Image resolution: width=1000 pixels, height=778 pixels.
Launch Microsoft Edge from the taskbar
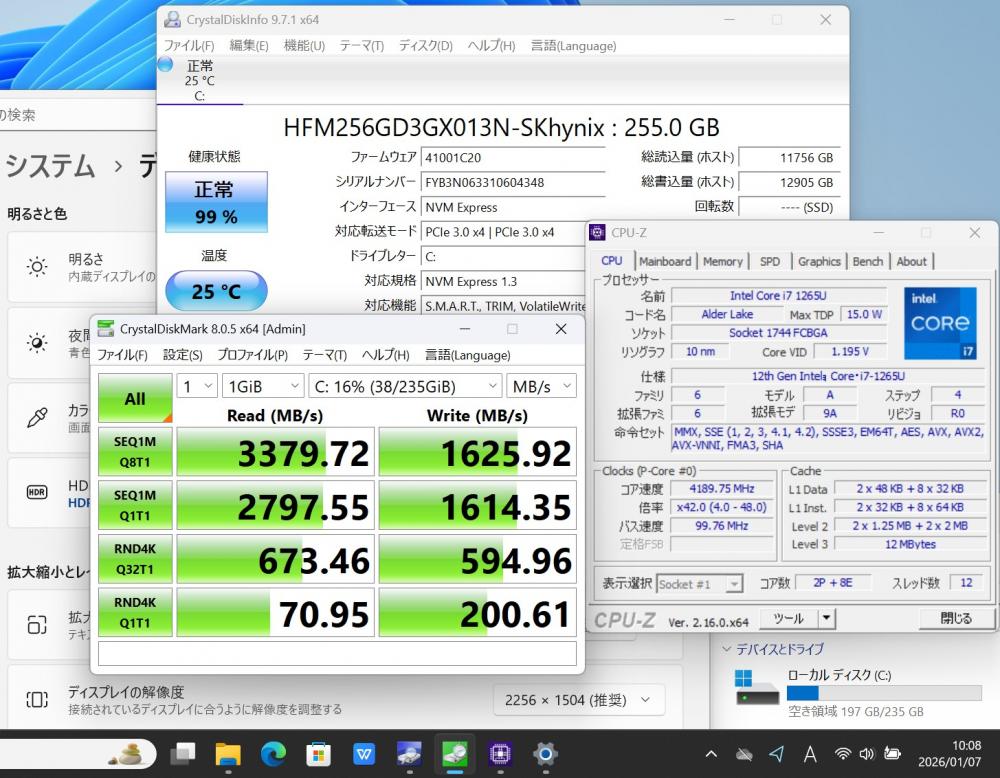273,753
